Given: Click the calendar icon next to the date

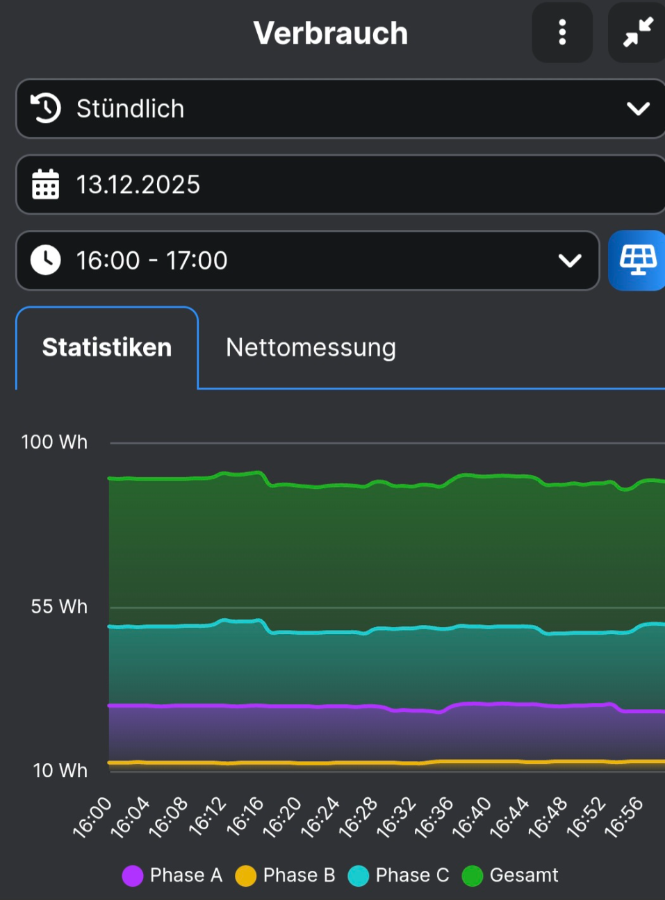Looking at the screenshot, I should [46, 185].
